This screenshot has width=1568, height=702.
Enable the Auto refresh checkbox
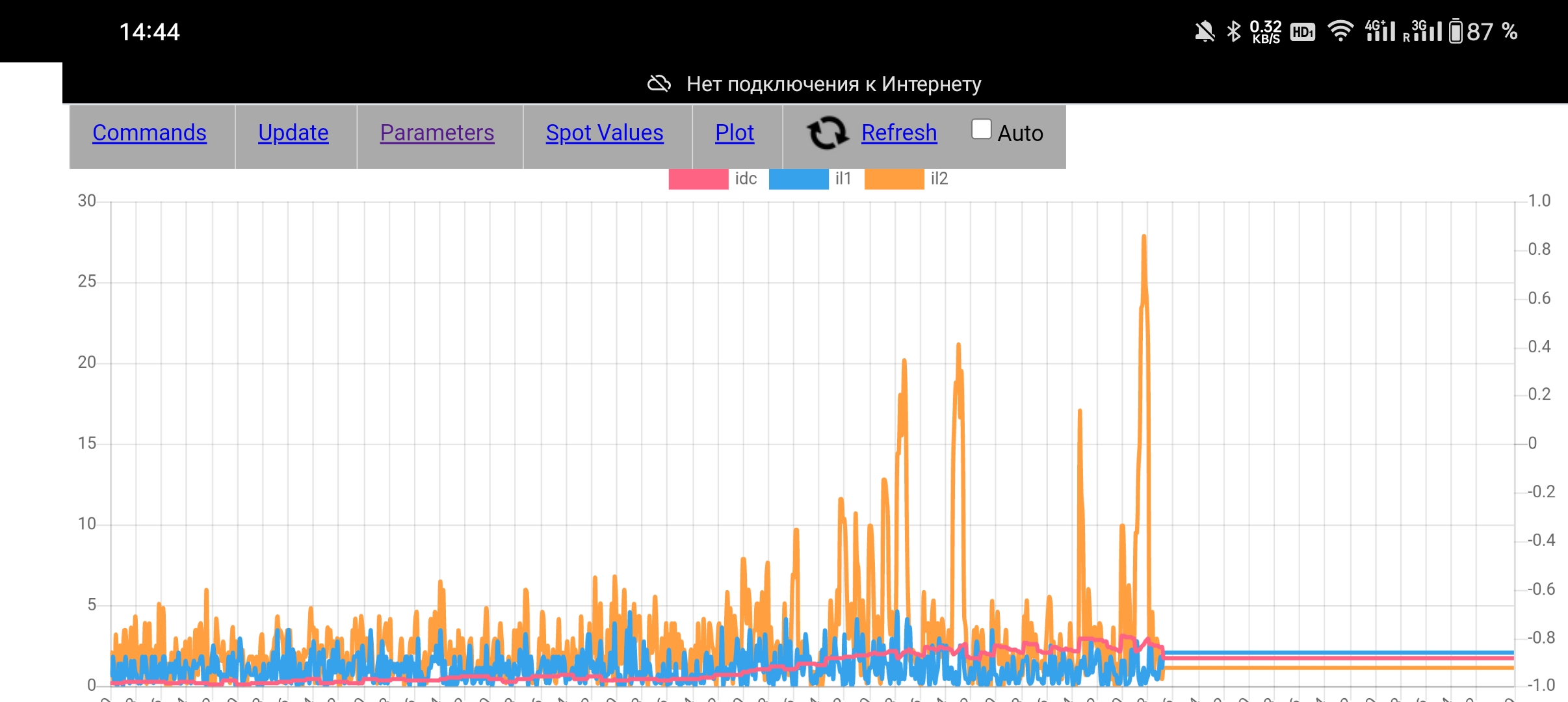[981, 129]
